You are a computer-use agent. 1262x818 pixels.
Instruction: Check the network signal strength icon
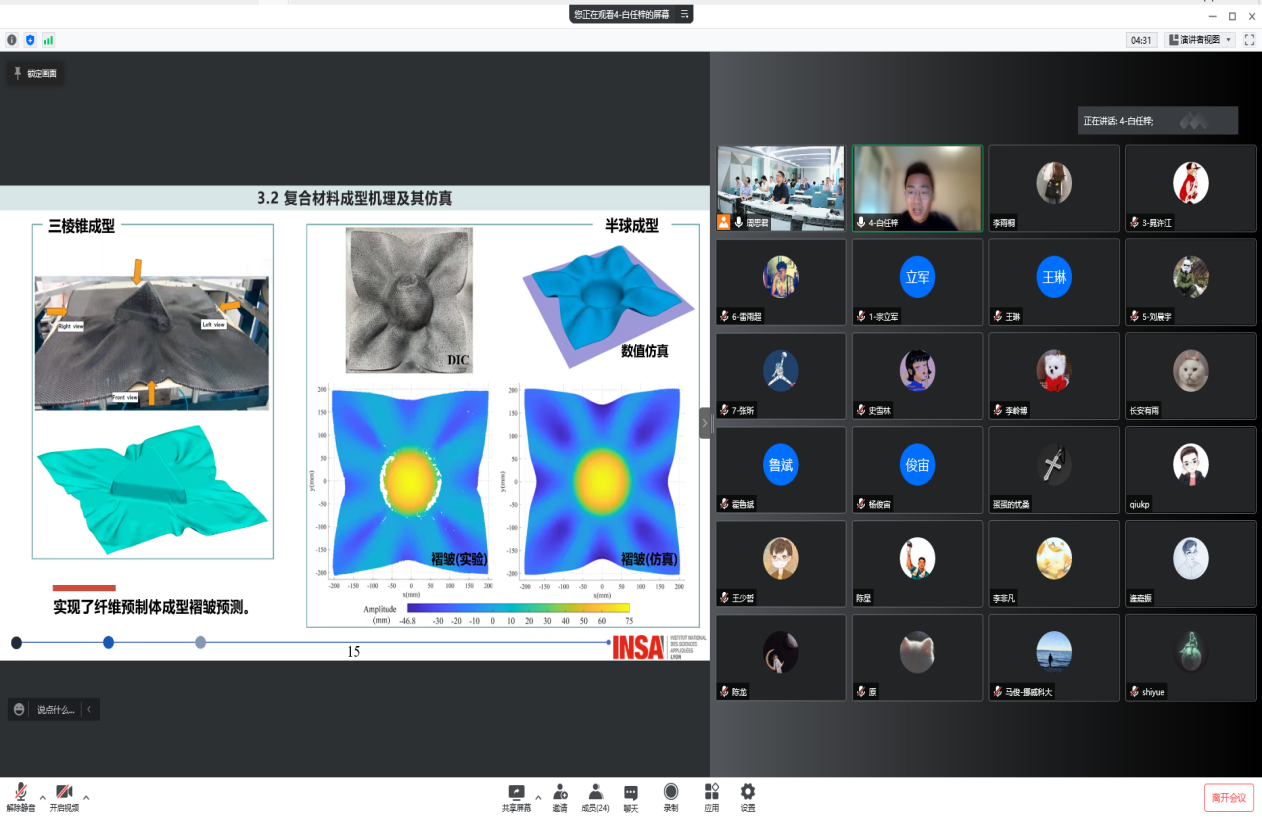point(48,40)
